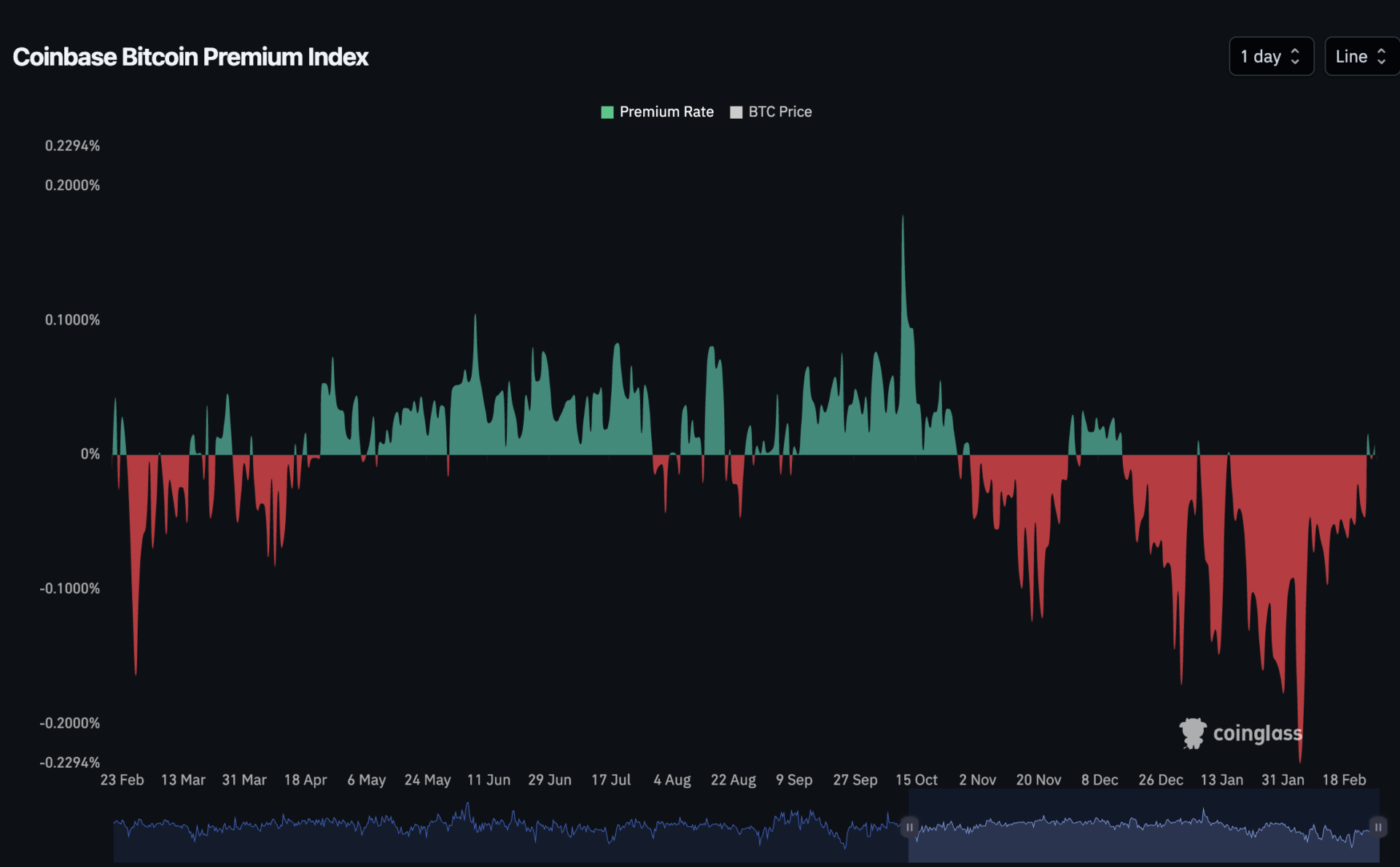The width and height of the screenshot is (1400, 867).
Task: Grab the left range slider handle
Action: coord(909,827)
